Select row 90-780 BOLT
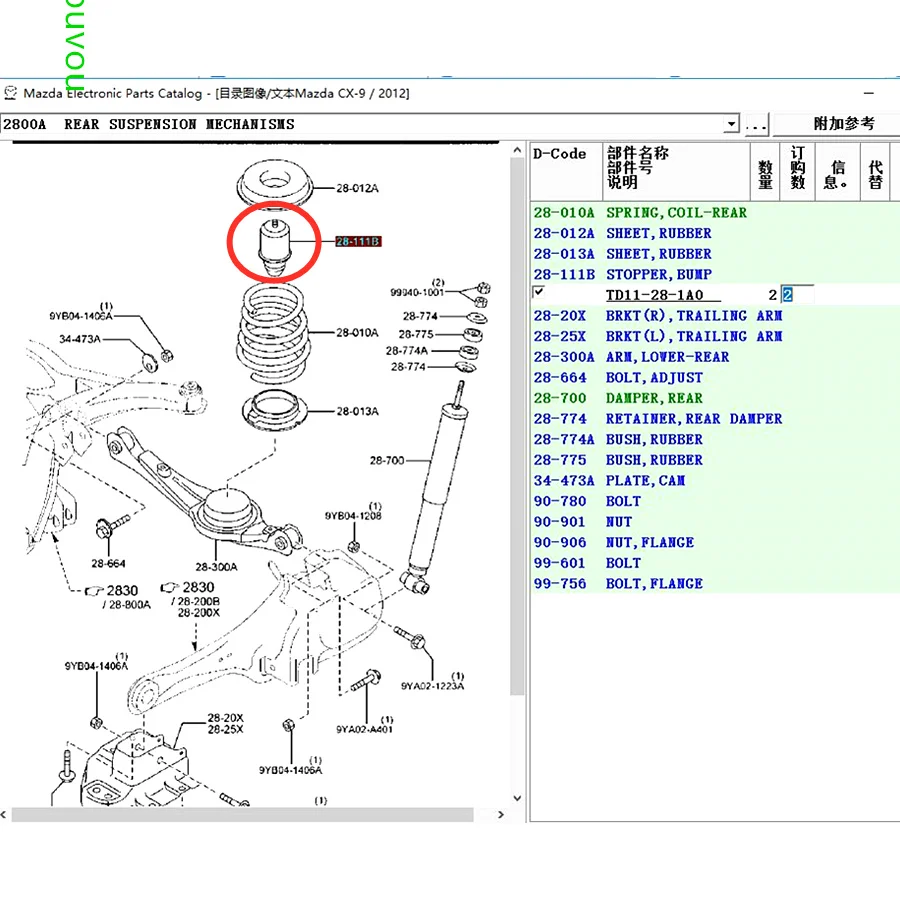The height and width of the screenshot is (900, 900). 715,501
